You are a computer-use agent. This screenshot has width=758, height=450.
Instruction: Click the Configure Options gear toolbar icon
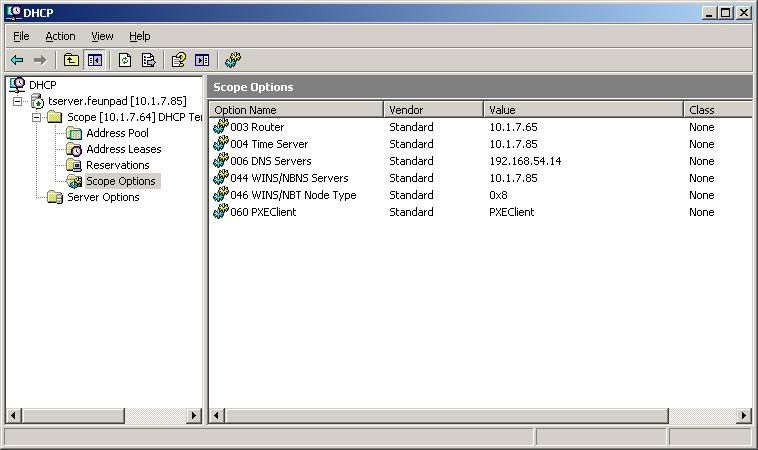(x=232, y=60)
